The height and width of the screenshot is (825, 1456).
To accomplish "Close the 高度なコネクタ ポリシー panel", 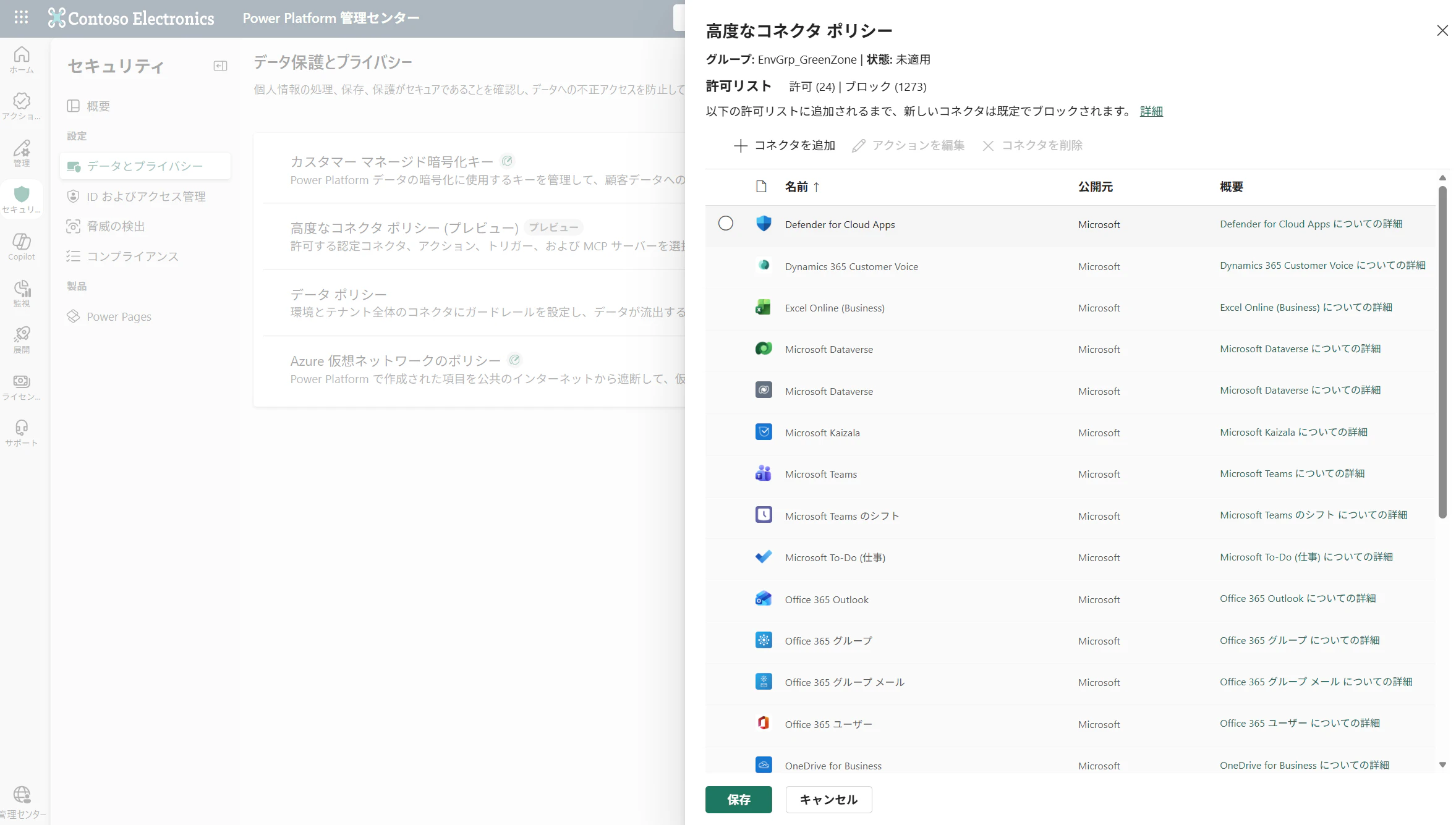I will pos(1442,30).
